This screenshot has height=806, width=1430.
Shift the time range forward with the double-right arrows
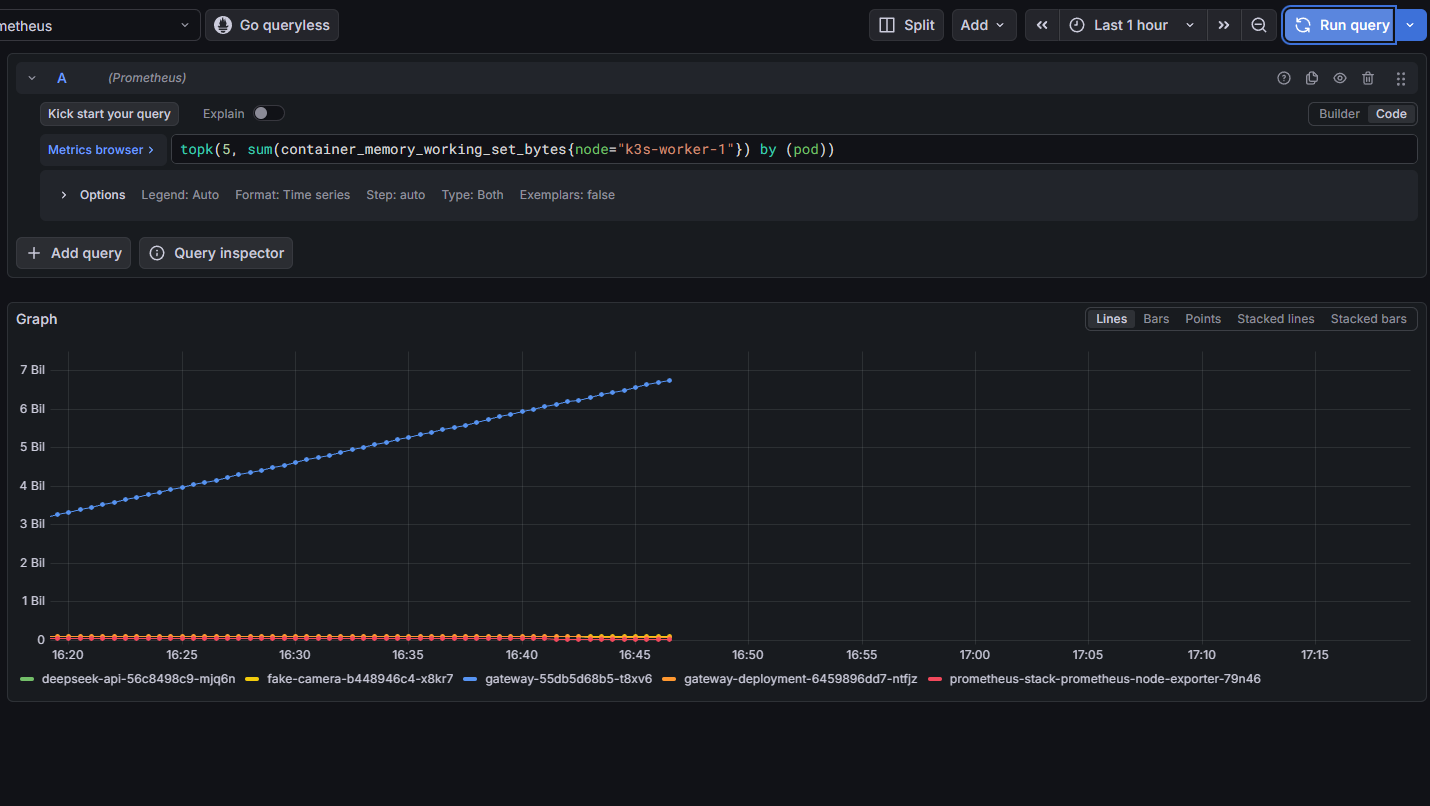pyautogui.click(x=1224, y=25)
